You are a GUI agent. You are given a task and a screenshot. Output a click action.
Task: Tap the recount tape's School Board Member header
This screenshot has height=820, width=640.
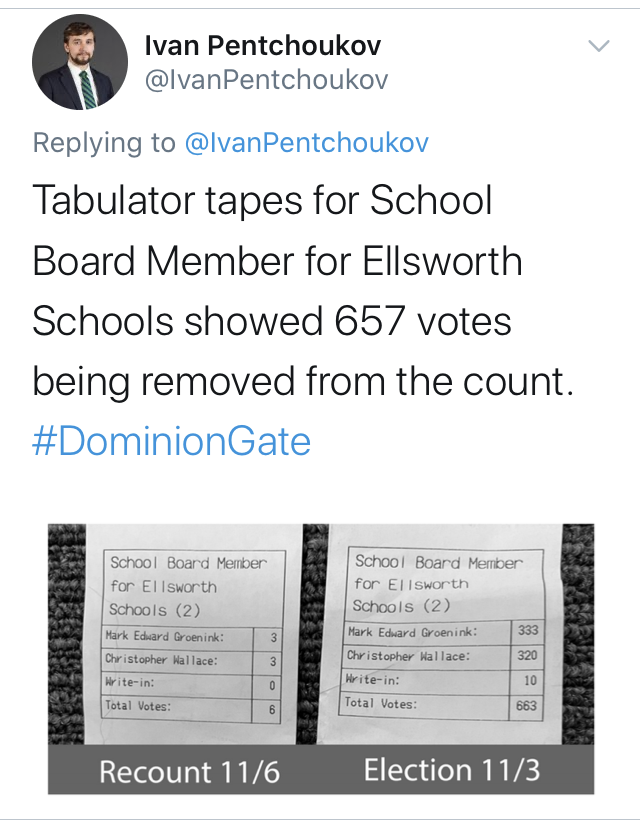[193, 587]
